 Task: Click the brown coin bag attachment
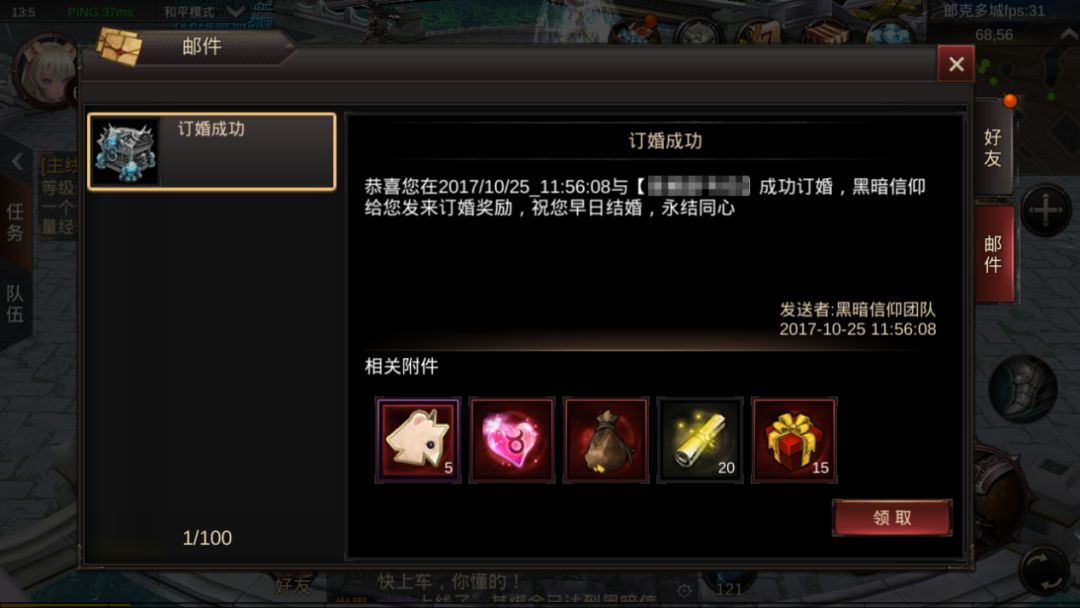(606, 440)
